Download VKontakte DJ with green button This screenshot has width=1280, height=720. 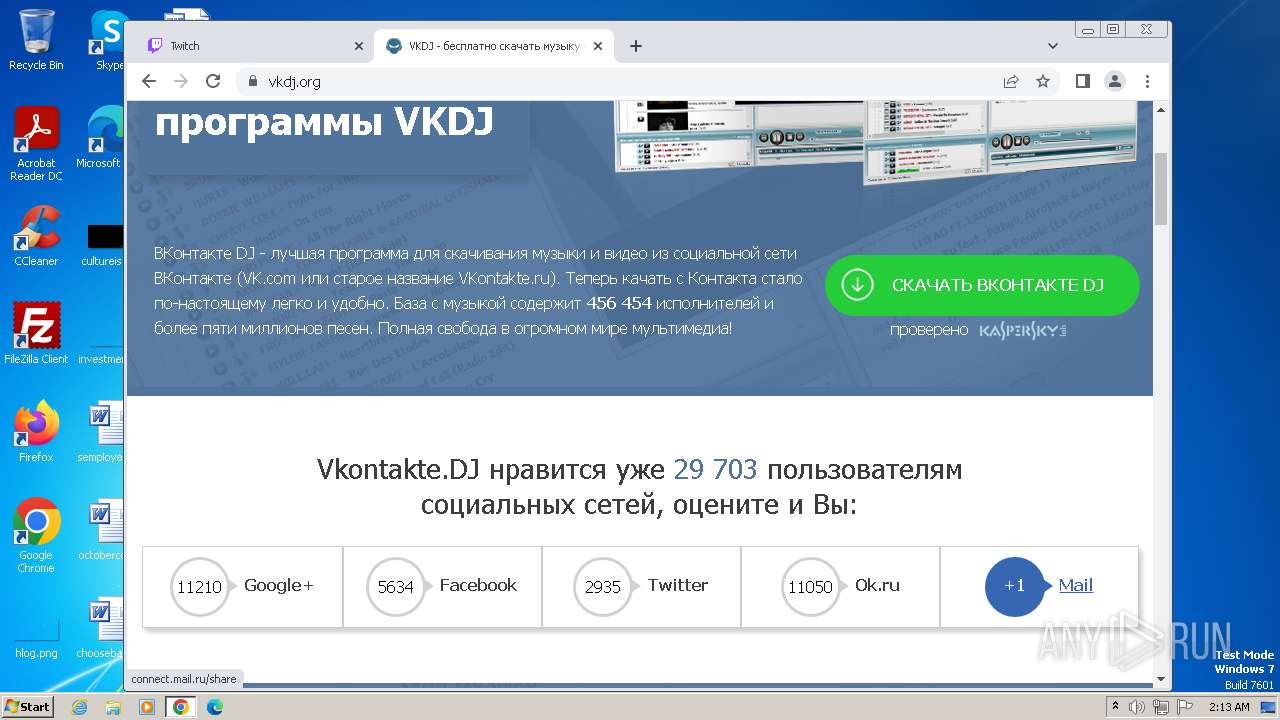tap(982, 285)
